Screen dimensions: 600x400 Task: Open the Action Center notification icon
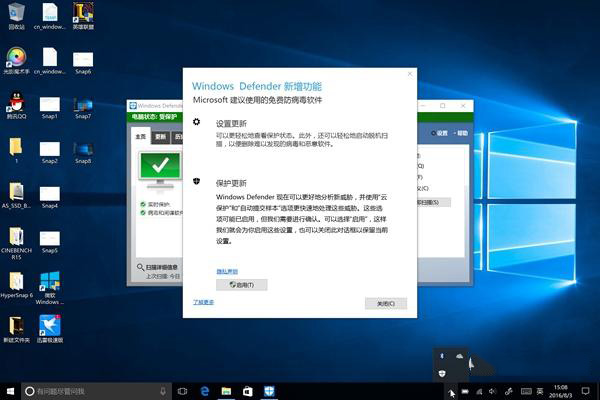(585, 391)
